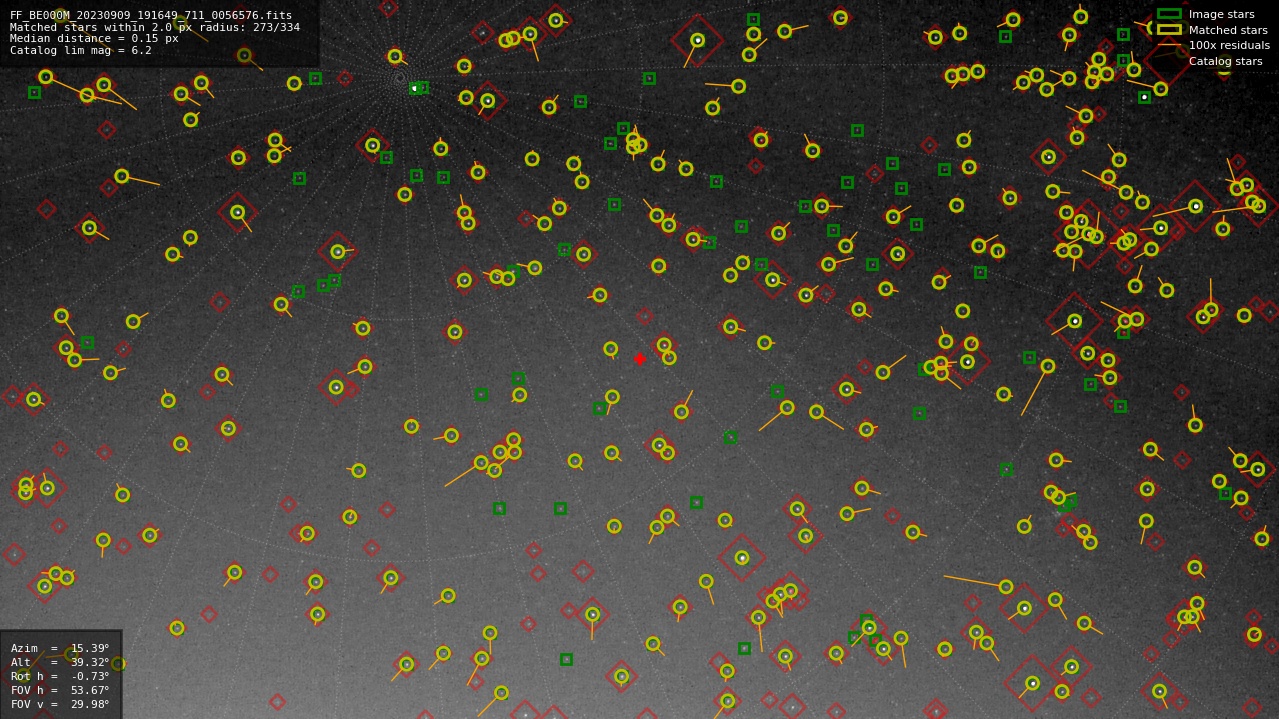
Task: Click the red center marker of the field
Action: point(640,359)
